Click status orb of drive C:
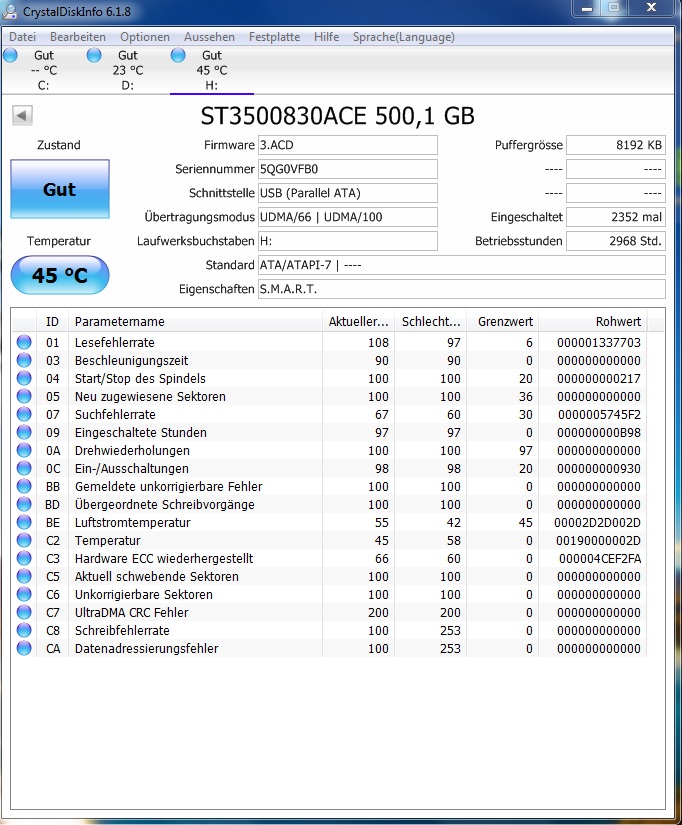682x825 pixels. (11, 55)
